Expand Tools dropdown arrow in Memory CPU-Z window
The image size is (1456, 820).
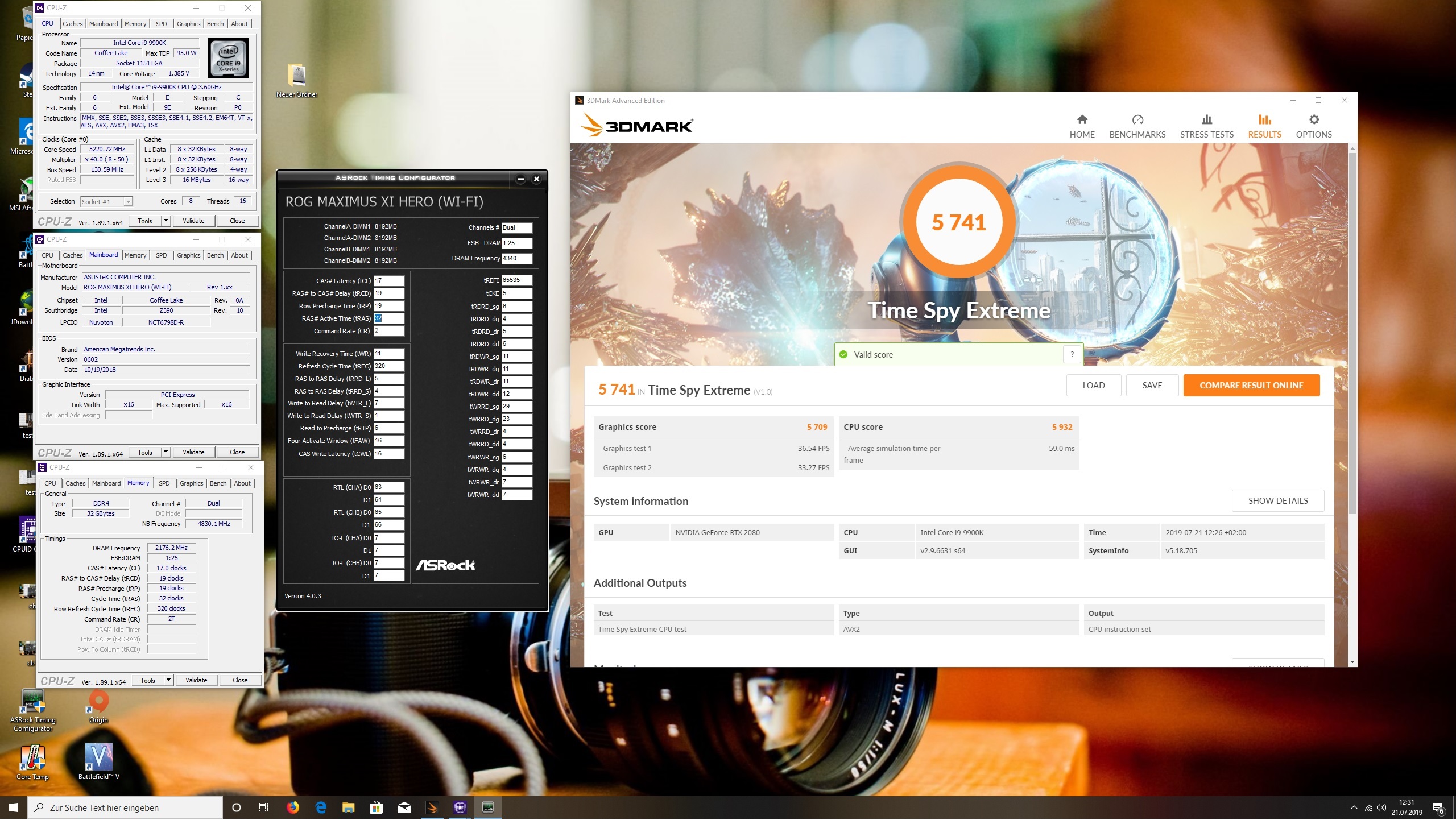coord(168,681)
